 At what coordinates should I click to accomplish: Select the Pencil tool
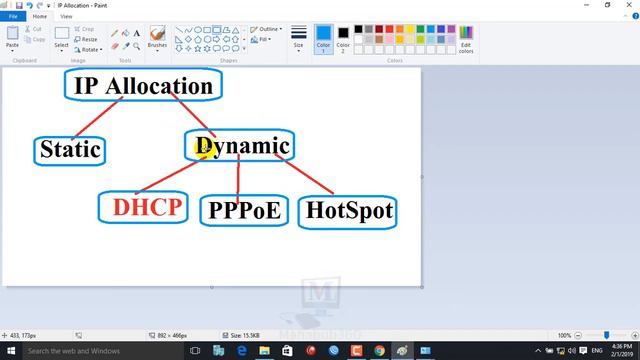coord(115,33)
